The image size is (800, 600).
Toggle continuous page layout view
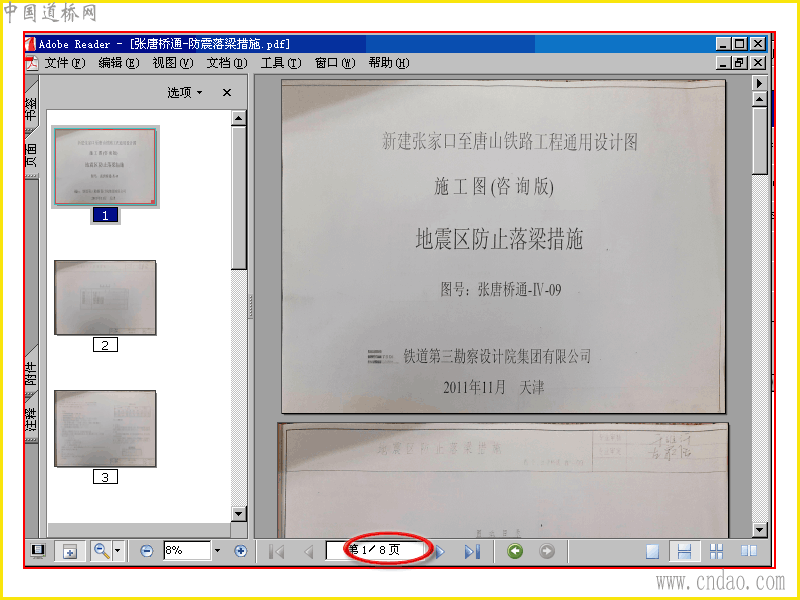(x=684, y=552)
